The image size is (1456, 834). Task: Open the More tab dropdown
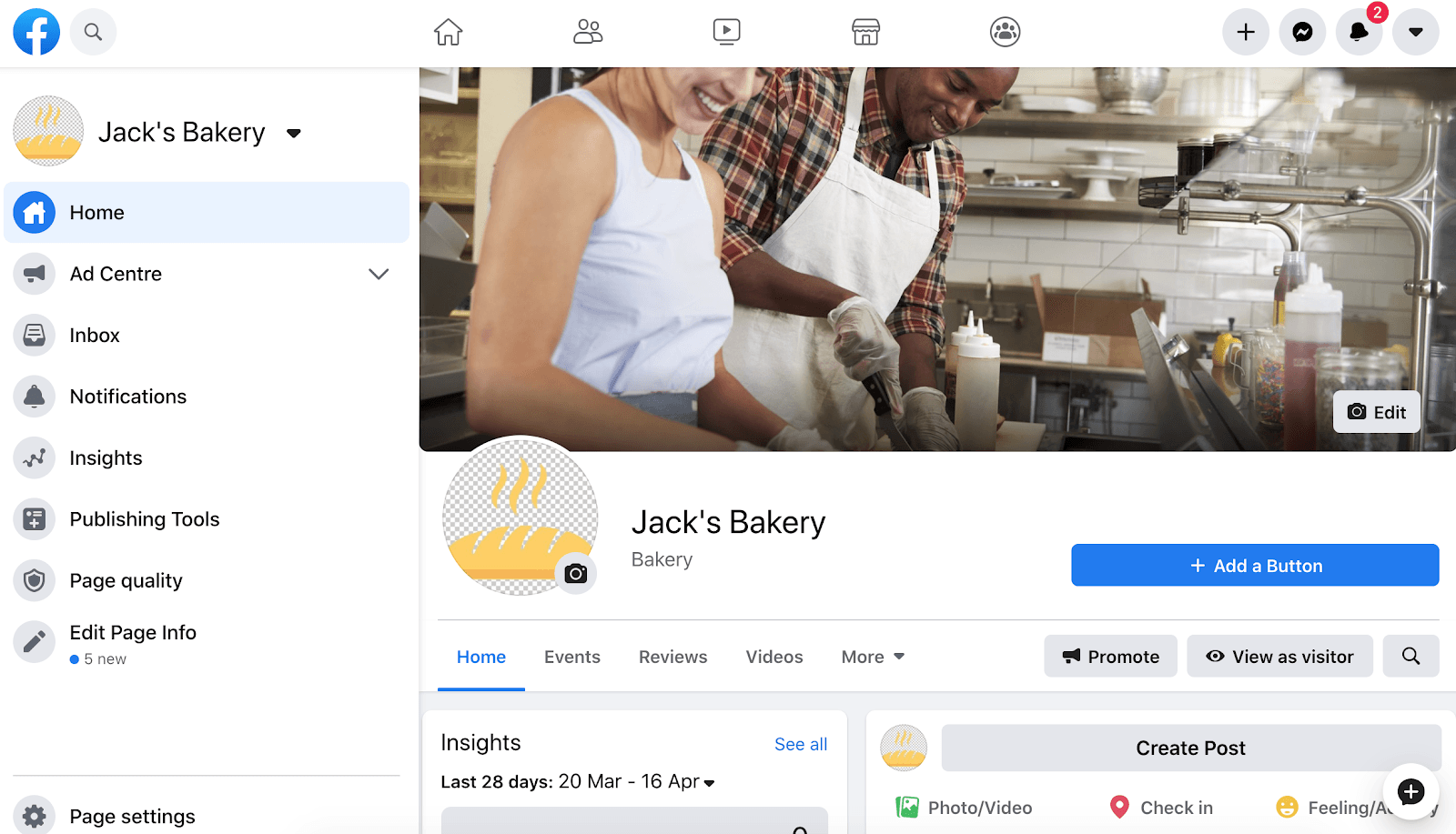pyautogui.click(x=872, y=657)
